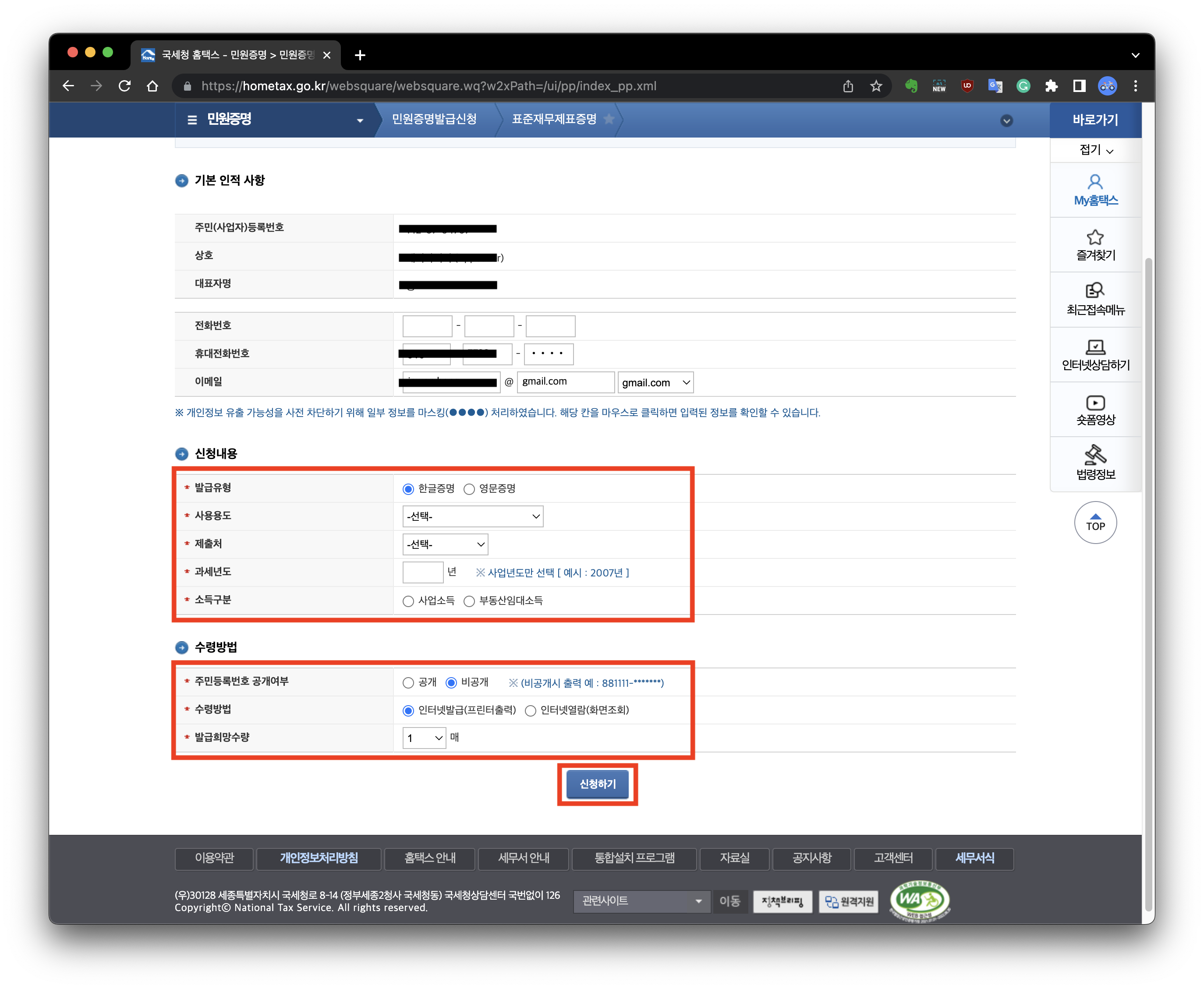Viewport: 1204px width, 989px height.
Task: Open 발급희망수량 quantity dropdown
Action: pyautogui.click(x=424, y=738)
